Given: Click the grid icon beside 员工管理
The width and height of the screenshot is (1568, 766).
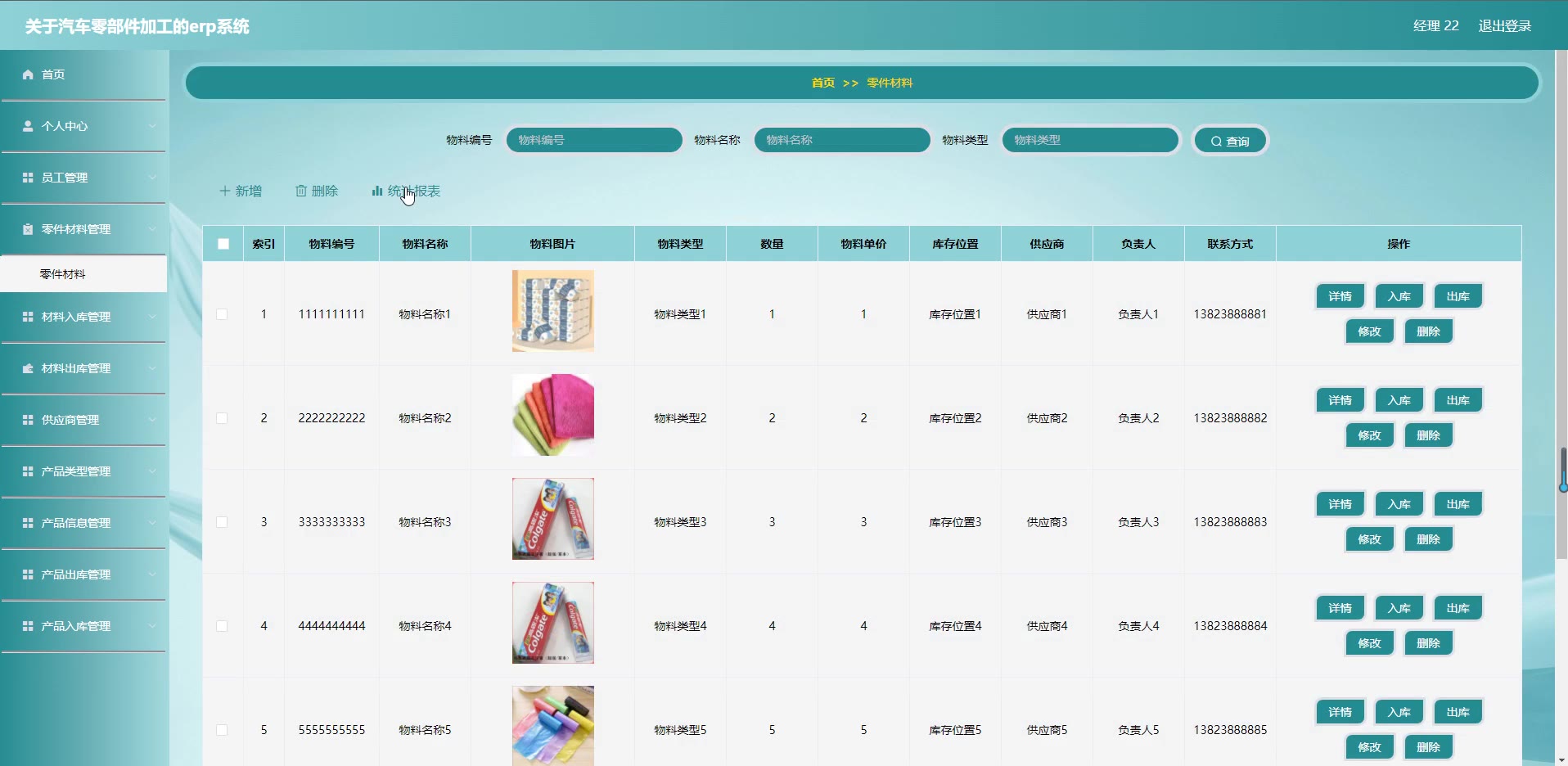Looking at the screenshot, I should click(28, 178).
